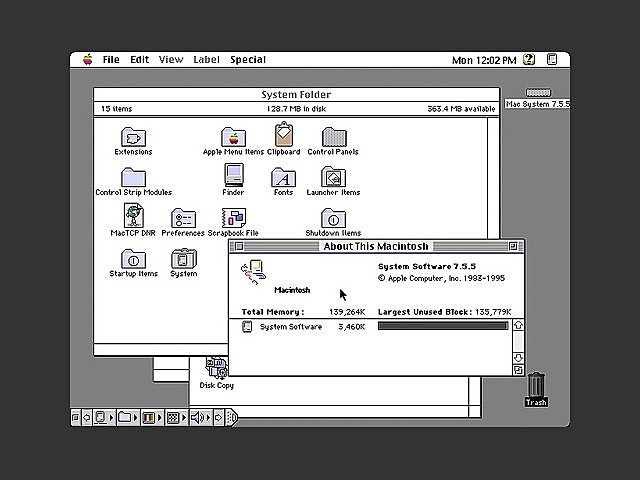Open the Guide help menu icon
The image size is (640, 480).
coord(529,60)
